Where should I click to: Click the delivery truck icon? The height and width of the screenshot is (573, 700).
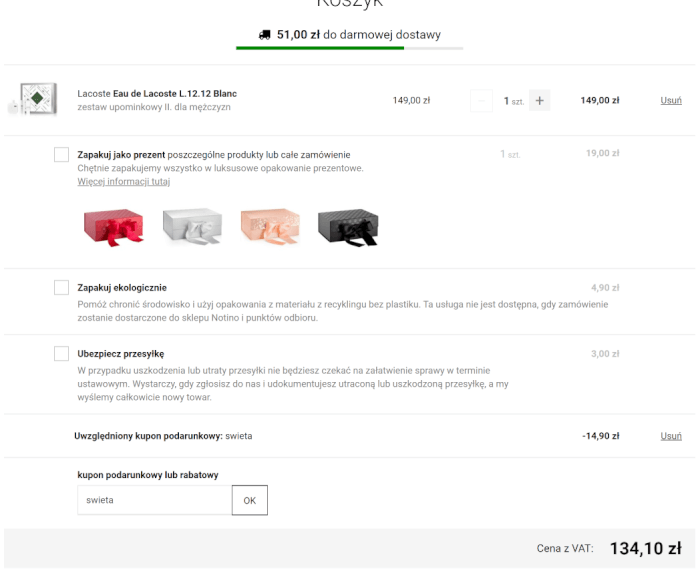click(264, 35)
